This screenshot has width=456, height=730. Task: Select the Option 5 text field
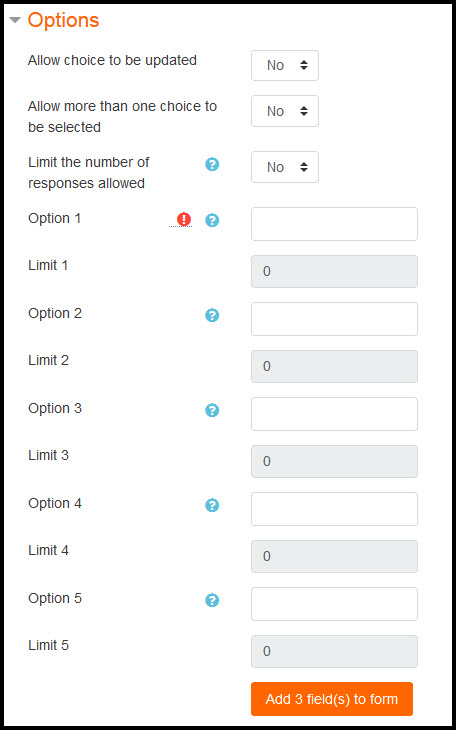pyautogui.click(x=334, y=604)
